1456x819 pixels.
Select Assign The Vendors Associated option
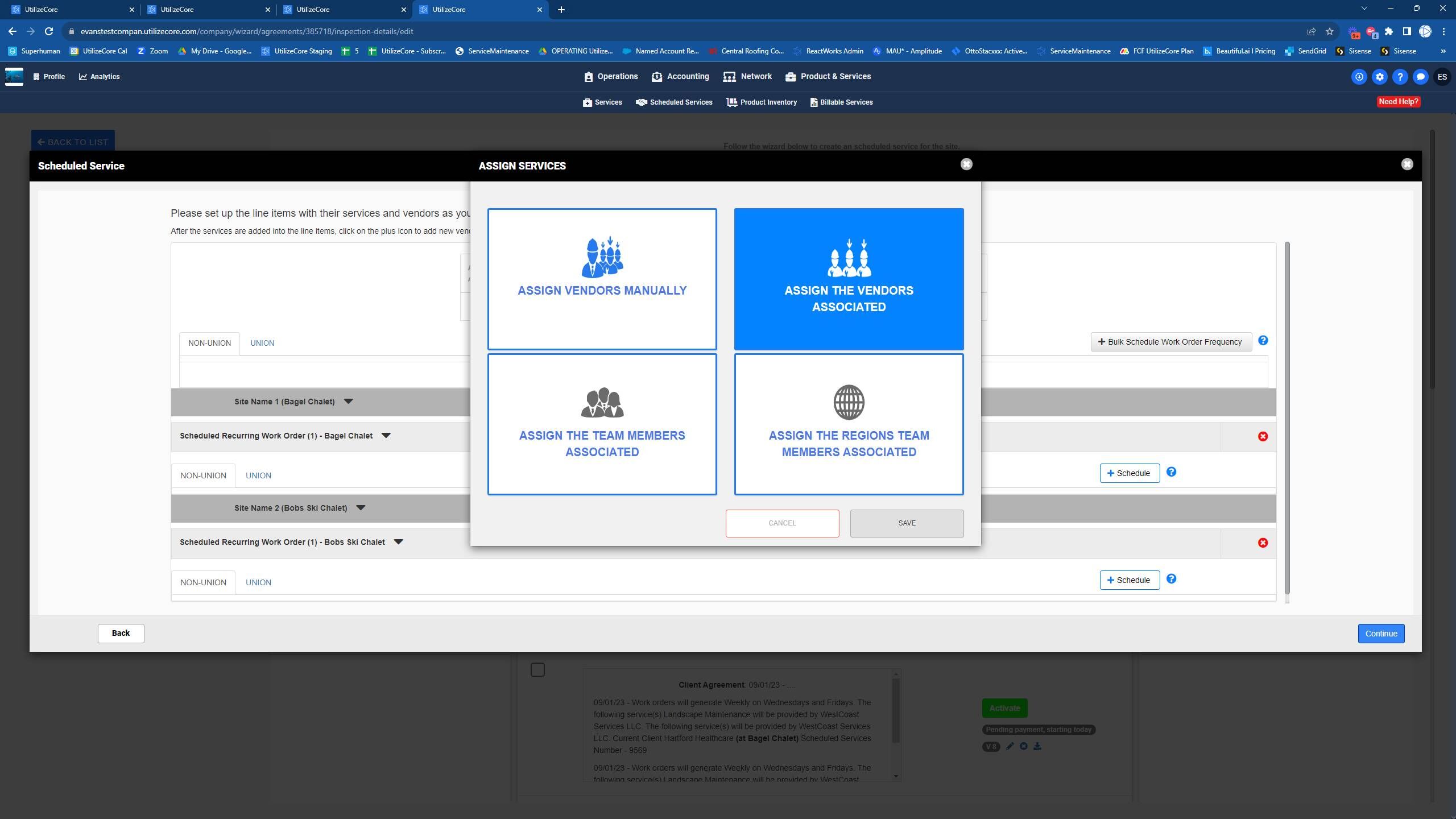tap(849, 279)
